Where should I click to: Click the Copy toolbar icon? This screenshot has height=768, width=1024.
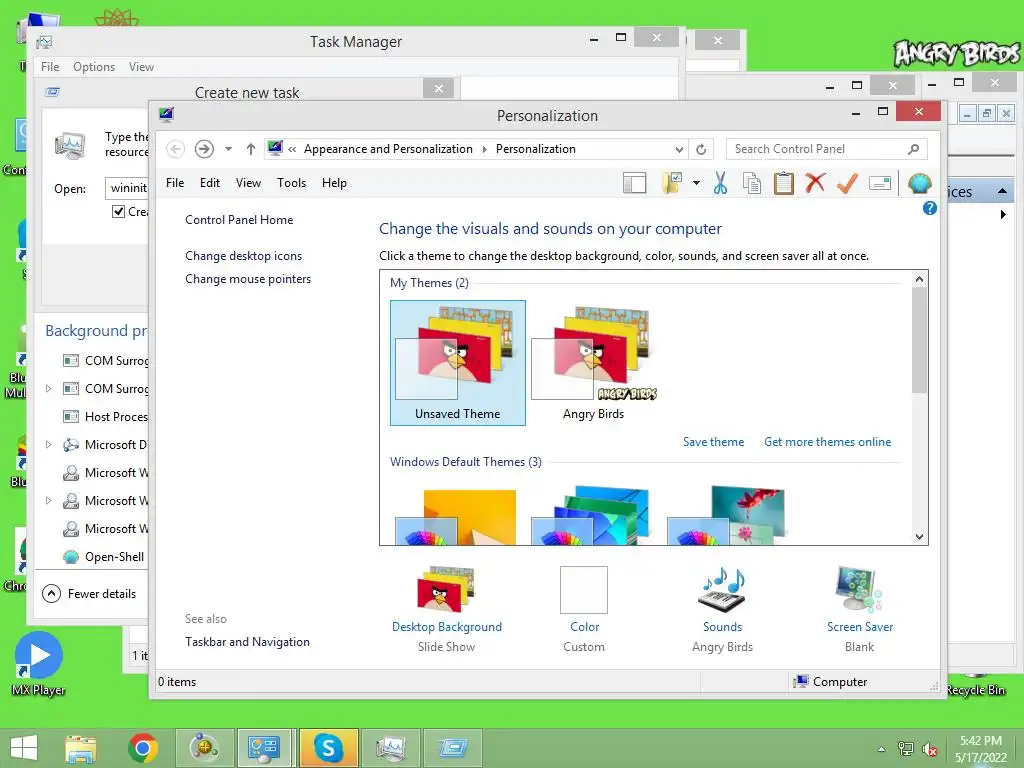point(752,184)
